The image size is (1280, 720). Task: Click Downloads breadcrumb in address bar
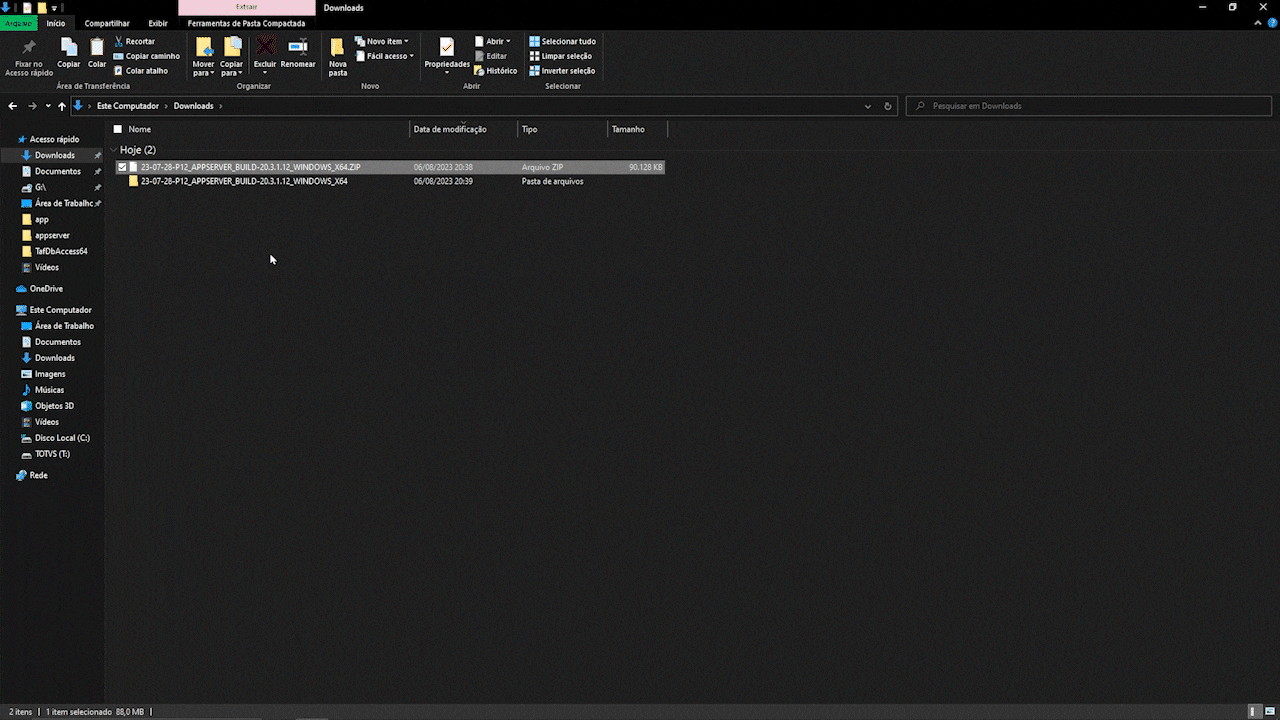coord(193,106)
